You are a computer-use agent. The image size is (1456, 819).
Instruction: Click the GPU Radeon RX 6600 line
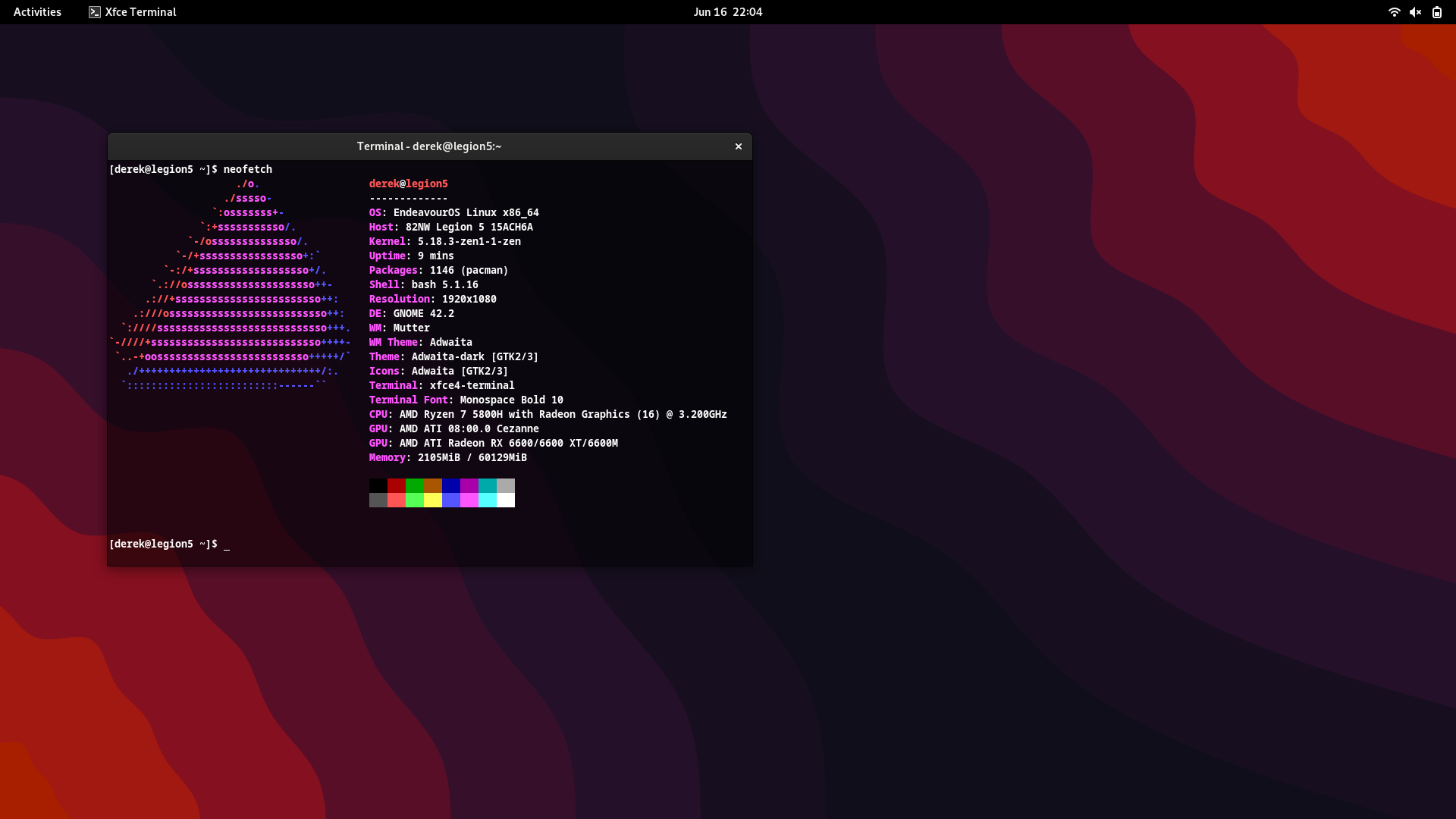tap(494, 443)
